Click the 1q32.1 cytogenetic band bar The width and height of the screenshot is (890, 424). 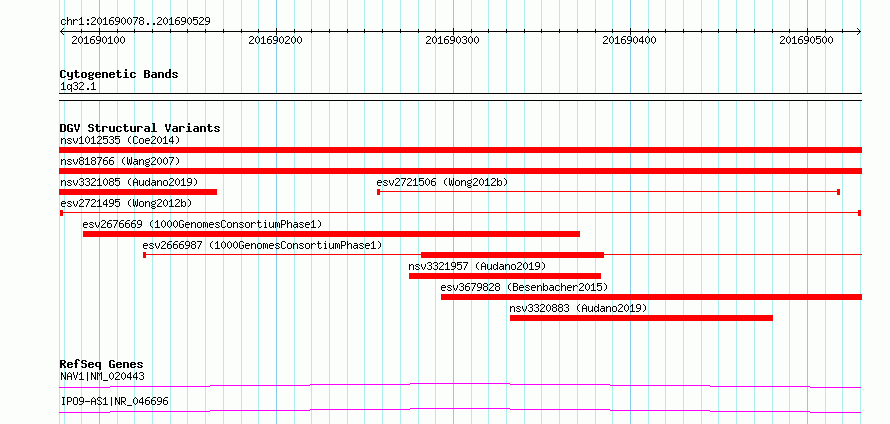(x=460, y=97)
